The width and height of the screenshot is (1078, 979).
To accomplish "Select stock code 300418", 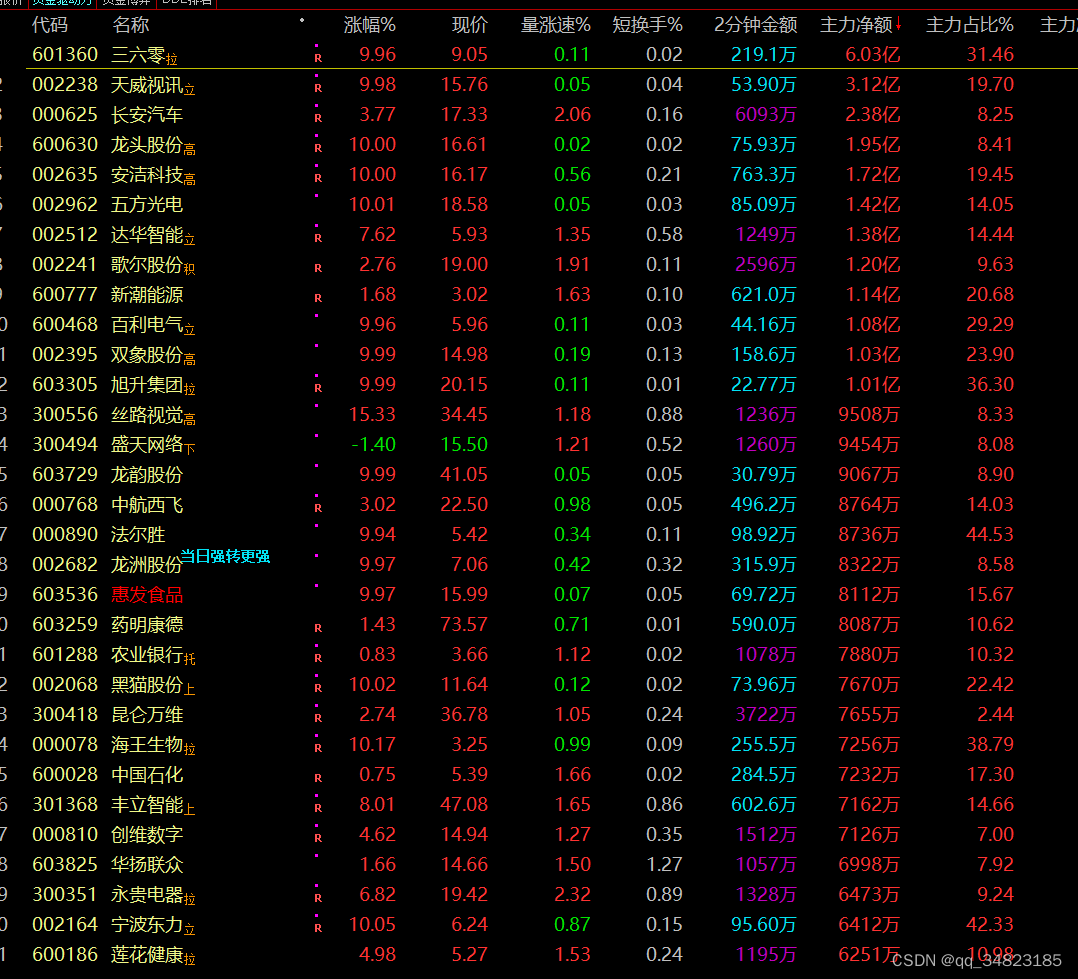I will [65, 714].
